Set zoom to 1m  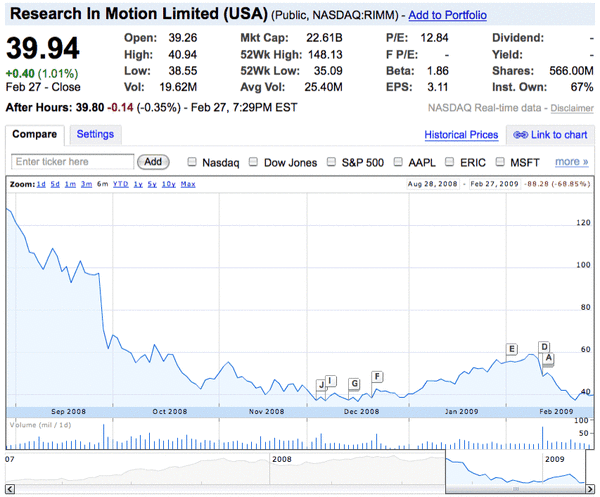tap(70, 184)
